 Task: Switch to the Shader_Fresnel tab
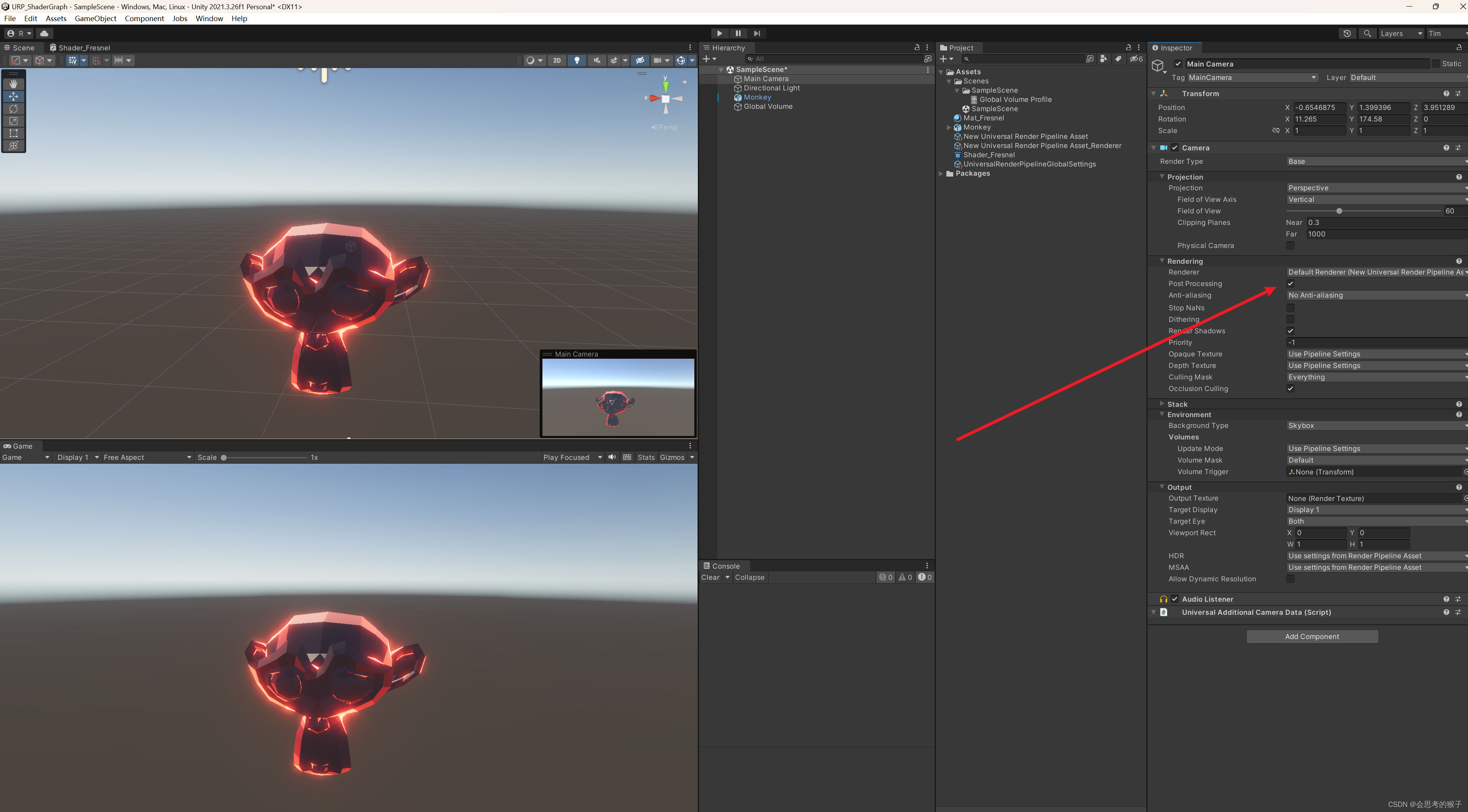tap(84, 48)
